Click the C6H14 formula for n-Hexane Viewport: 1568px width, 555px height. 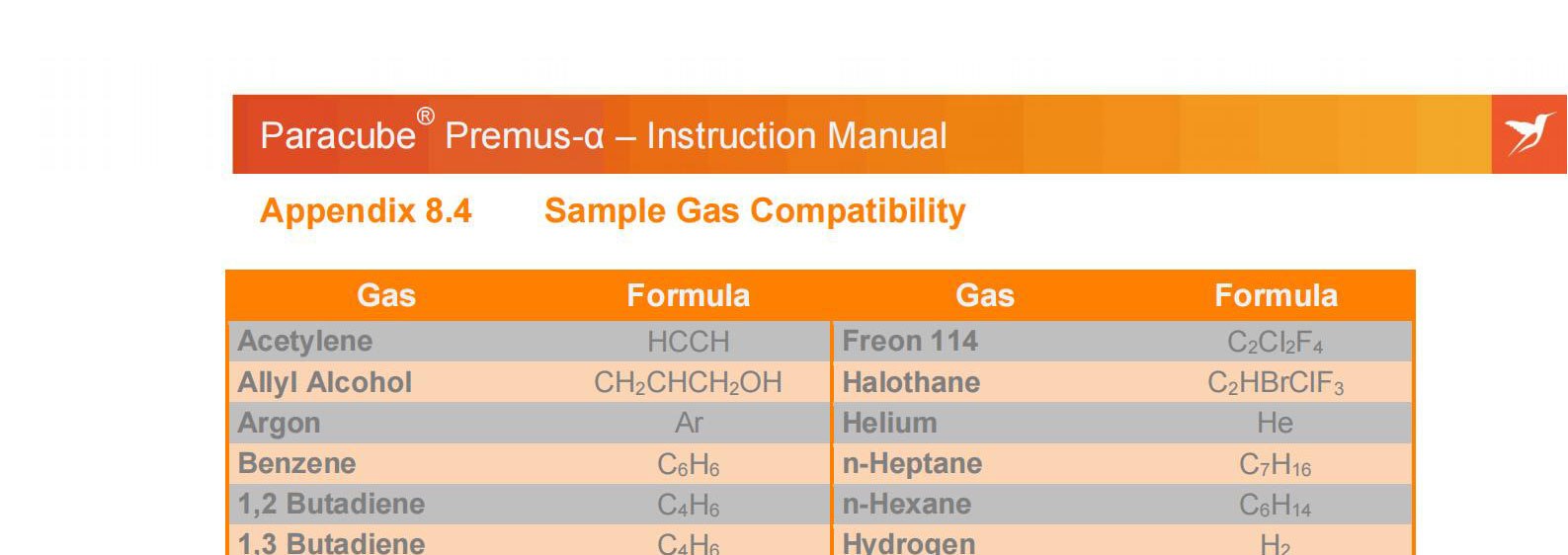1275,505
